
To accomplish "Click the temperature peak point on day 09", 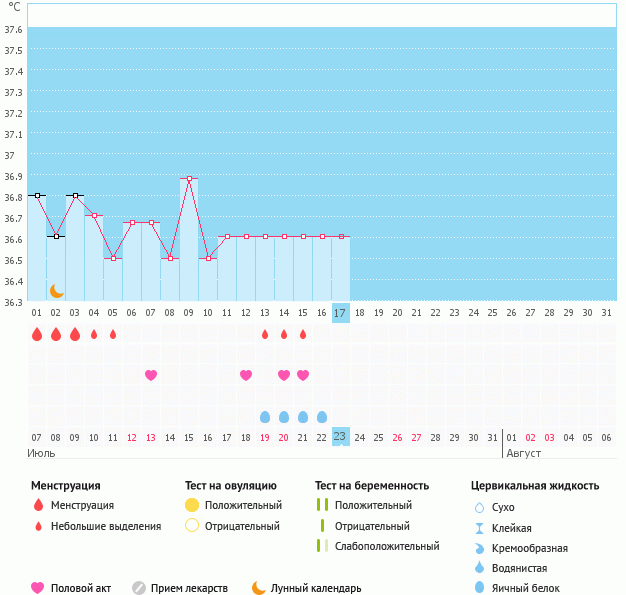I will 189,178.
